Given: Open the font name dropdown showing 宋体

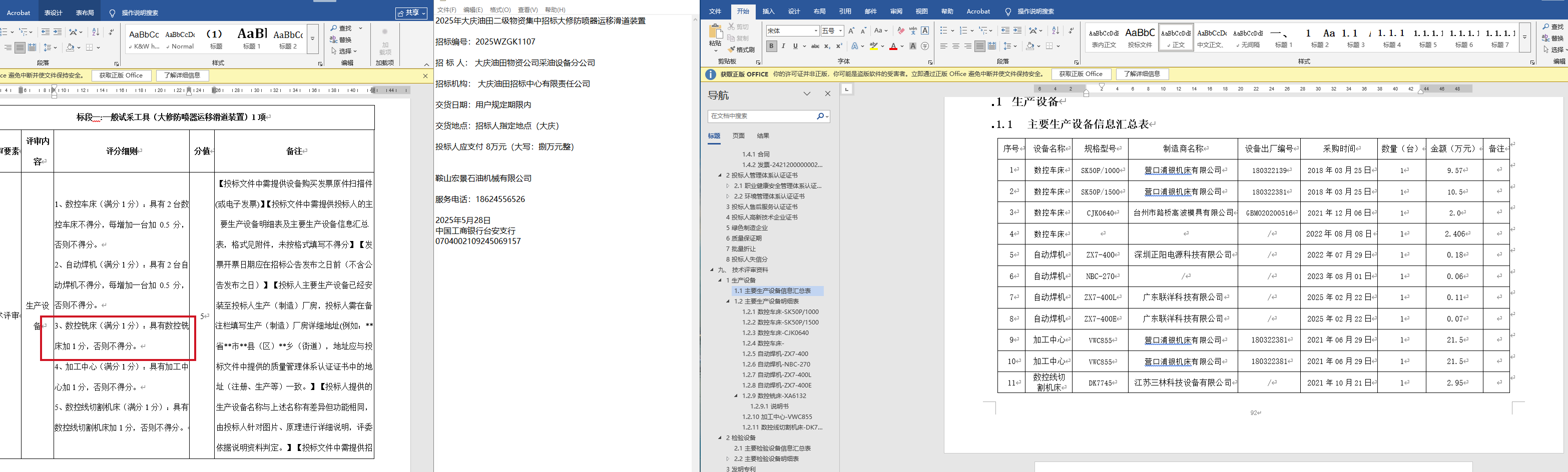Looking at the screenshot, I should pos(816,31).
